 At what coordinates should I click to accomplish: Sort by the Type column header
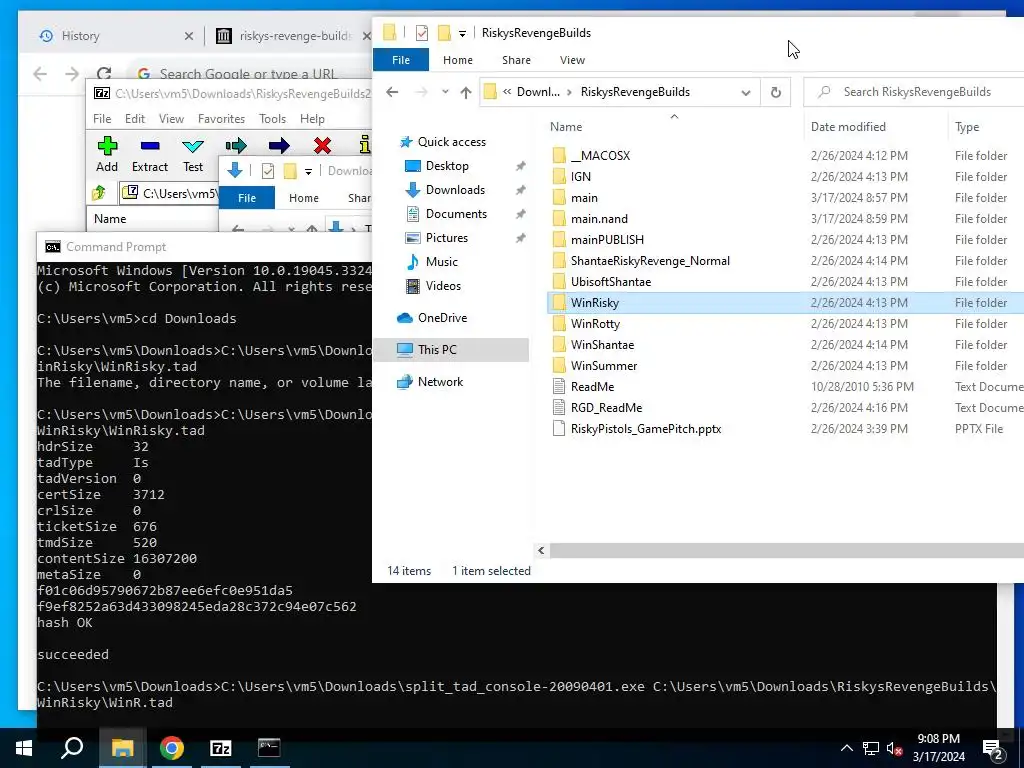tap(967, 127)
